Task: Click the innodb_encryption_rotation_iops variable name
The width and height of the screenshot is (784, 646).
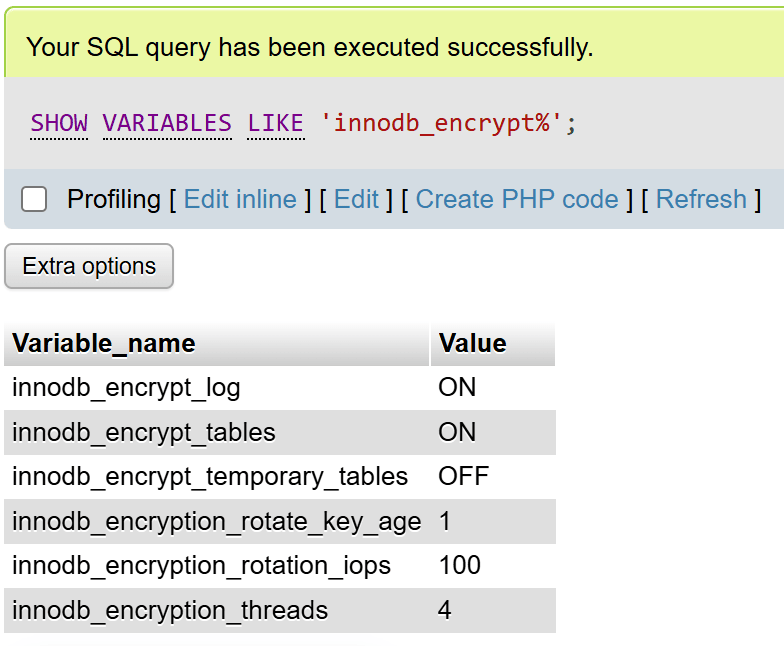Action: (x=201, y=565)
